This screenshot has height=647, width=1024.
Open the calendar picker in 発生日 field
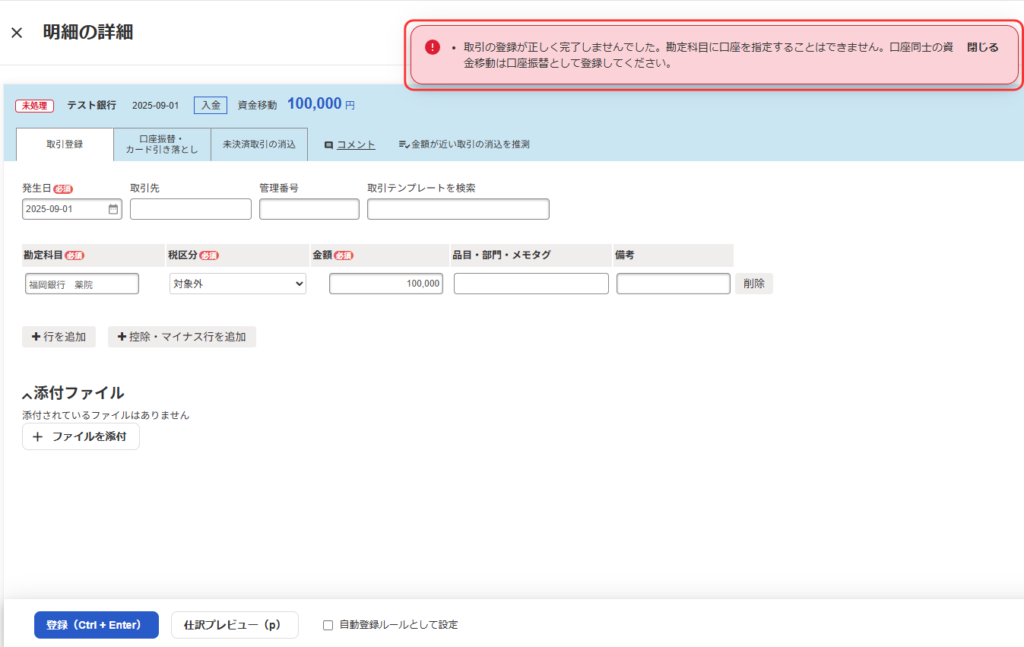click(x=113, y=209)
